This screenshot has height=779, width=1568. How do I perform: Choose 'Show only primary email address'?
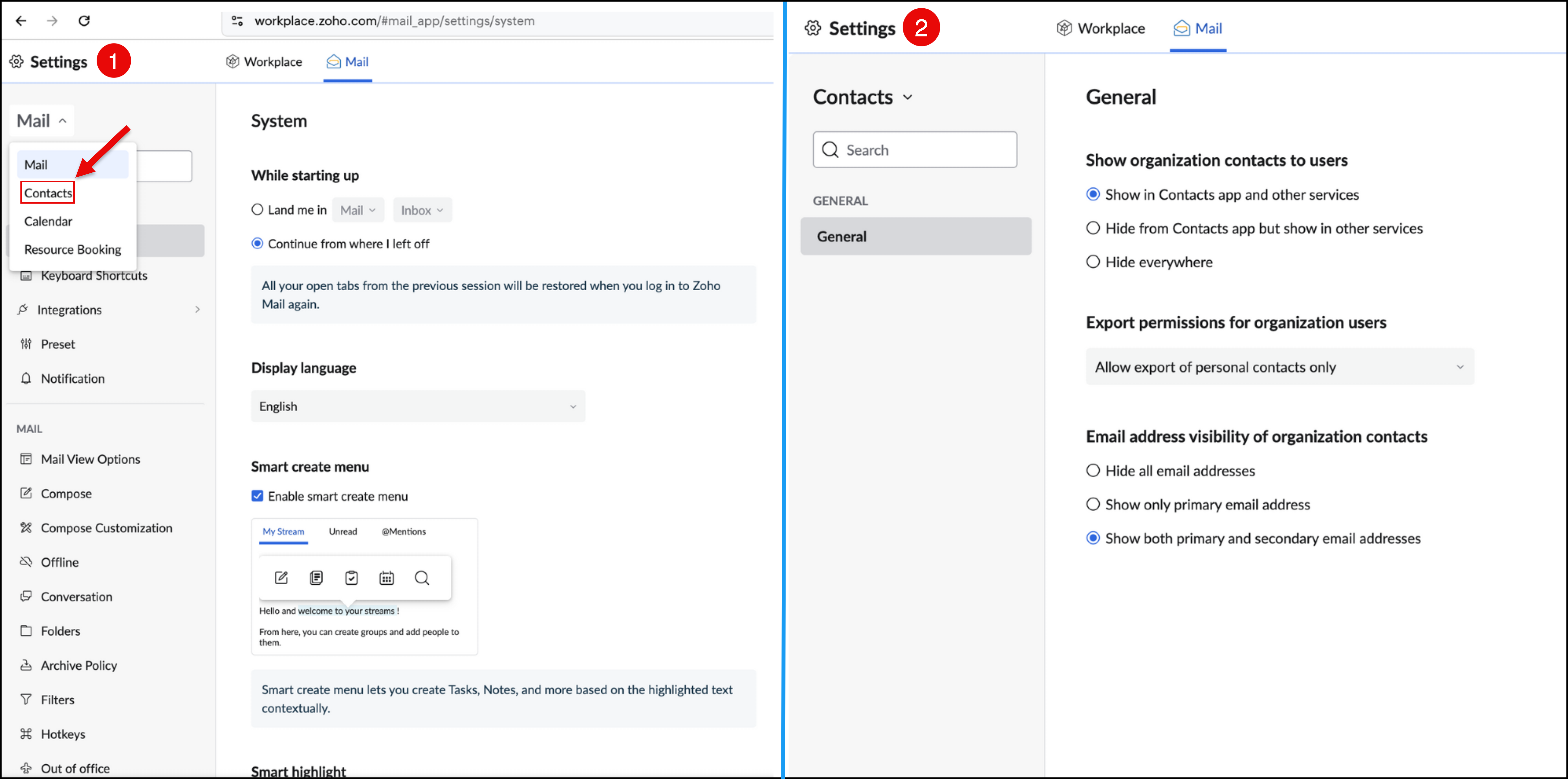tap(1093, 504)
